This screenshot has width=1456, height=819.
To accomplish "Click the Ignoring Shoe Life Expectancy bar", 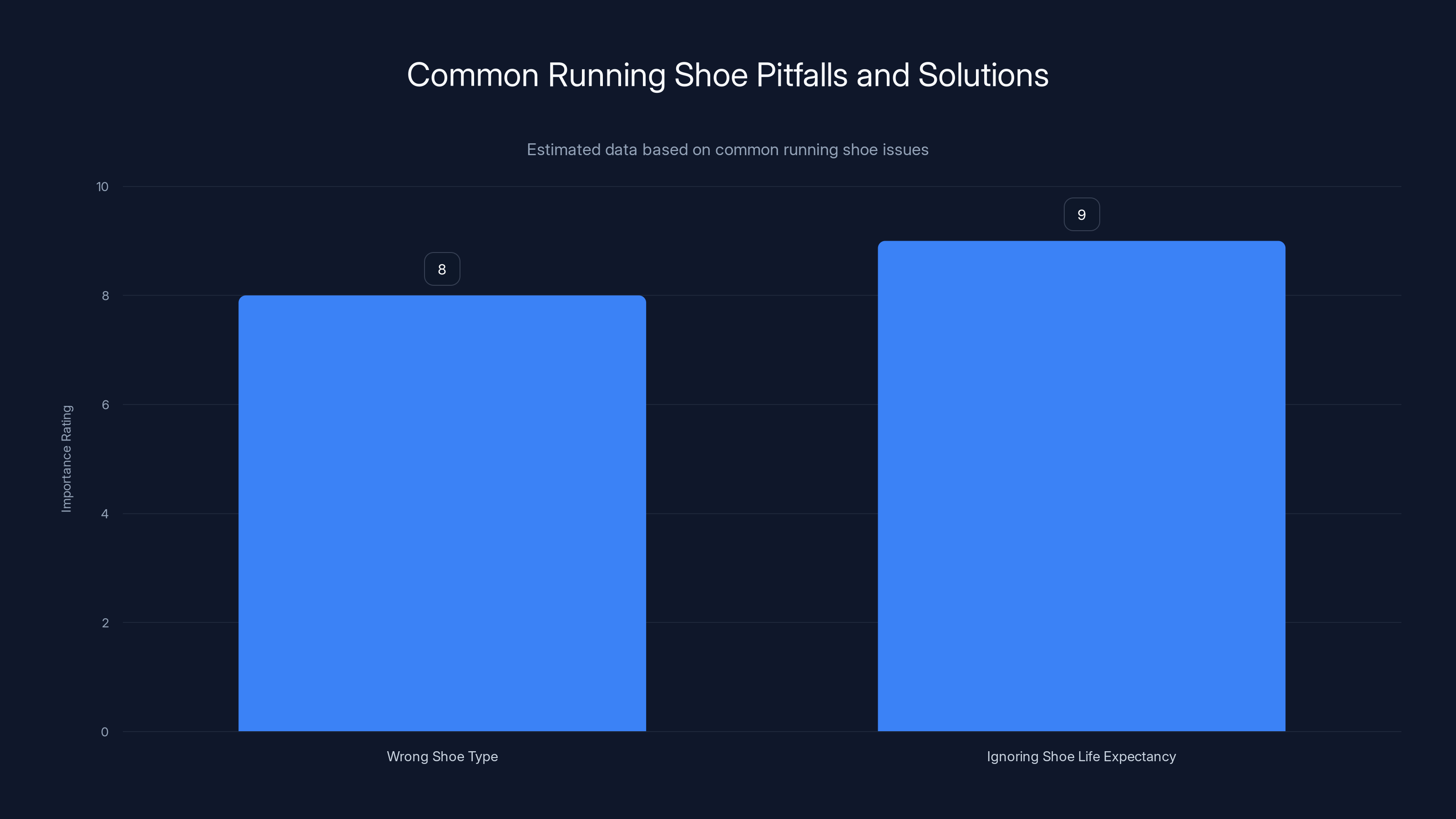I will click(x=1081, y=486).
